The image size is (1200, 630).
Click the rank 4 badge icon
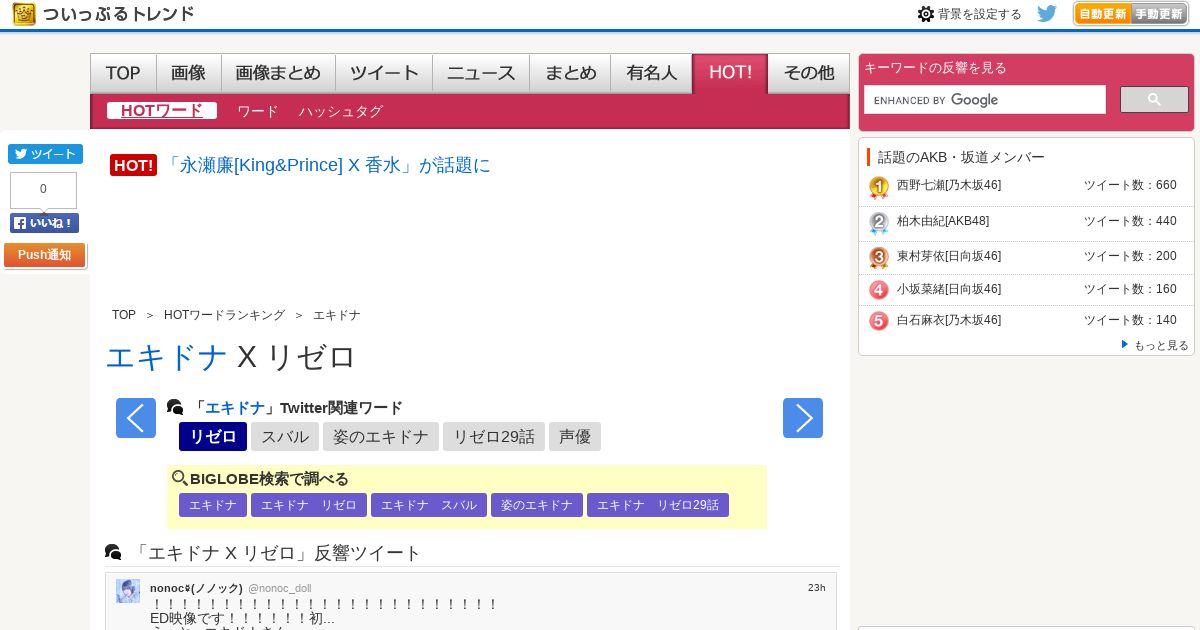pyautogui.click(x=879, y=290)
